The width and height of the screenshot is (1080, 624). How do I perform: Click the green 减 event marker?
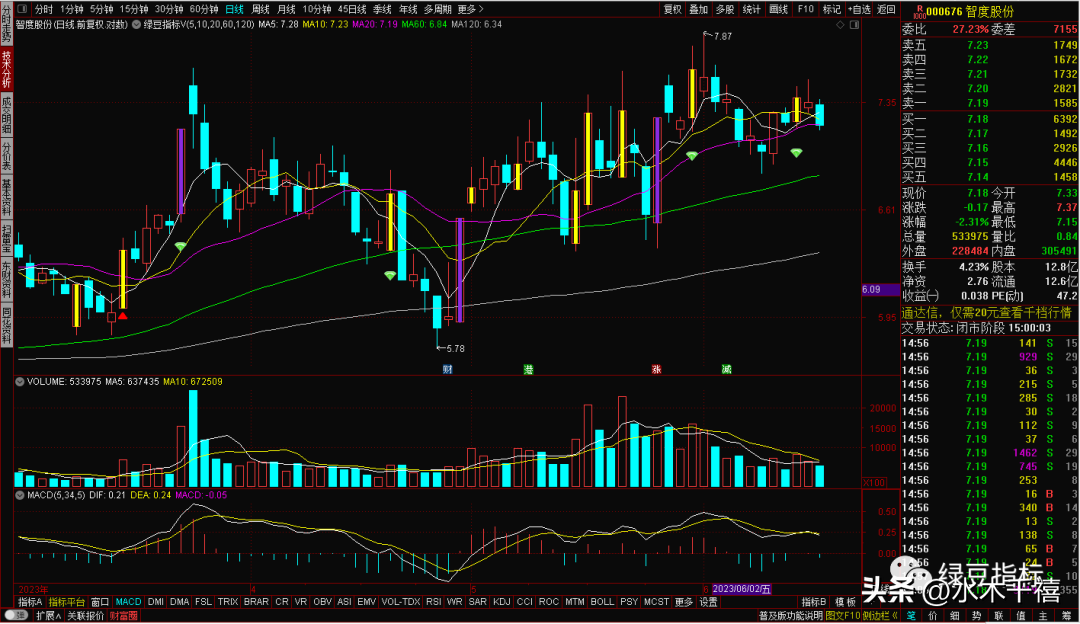pos(726,369)
